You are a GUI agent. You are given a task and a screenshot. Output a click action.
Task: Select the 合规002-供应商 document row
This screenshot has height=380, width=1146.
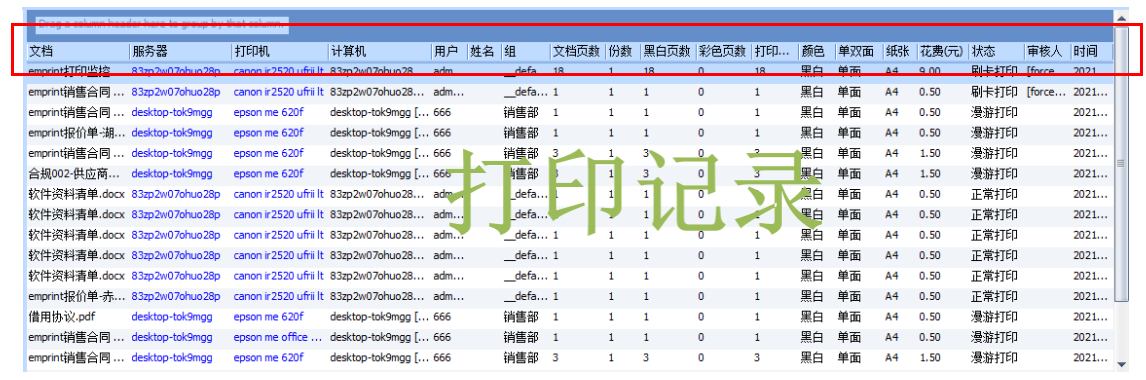570,174
